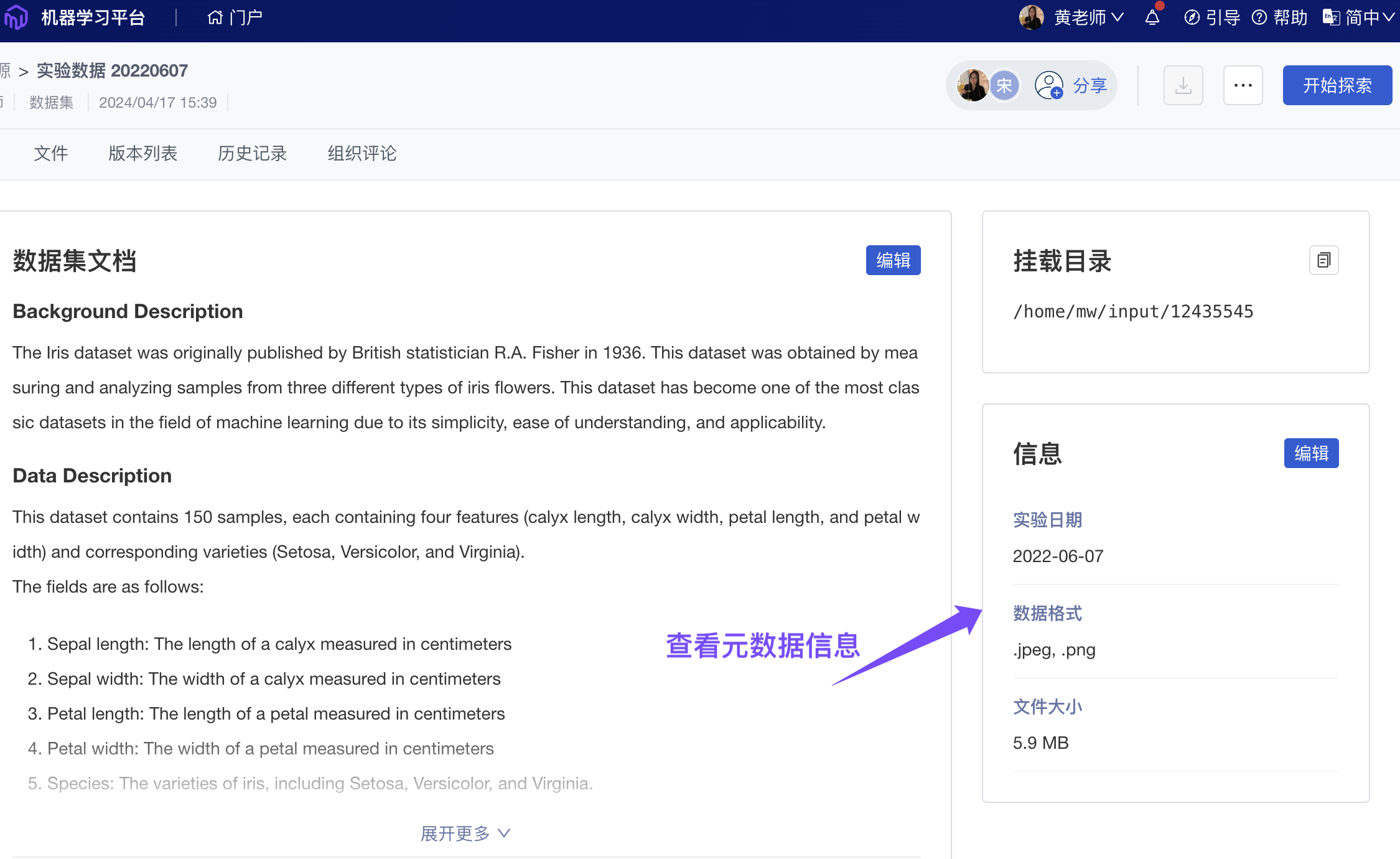Switch to the 版本列表 tab
1400x859 pixels.
coord(142,153)
